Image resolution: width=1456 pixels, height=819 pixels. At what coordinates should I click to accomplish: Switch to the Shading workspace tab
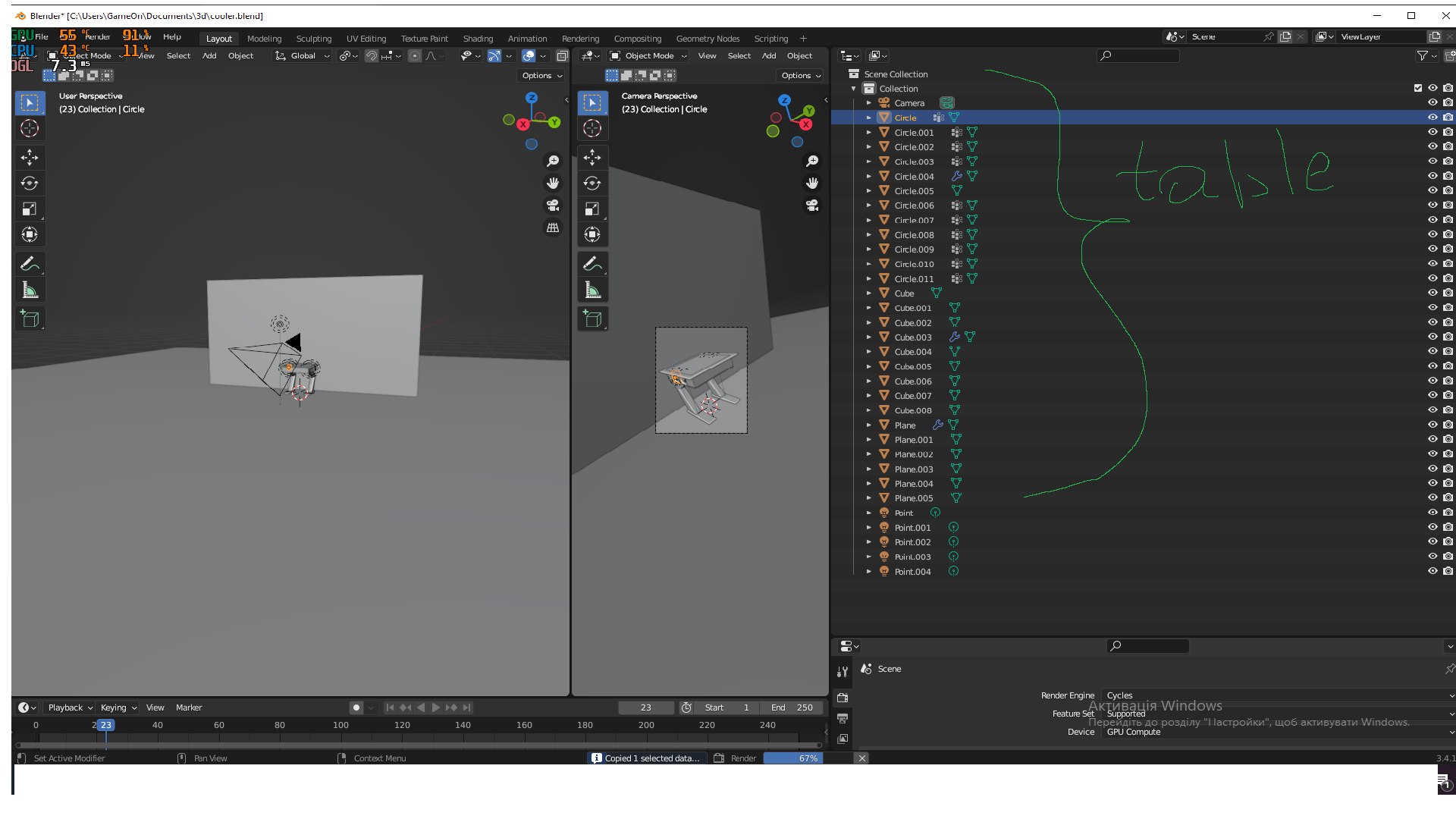pos(478,39)
